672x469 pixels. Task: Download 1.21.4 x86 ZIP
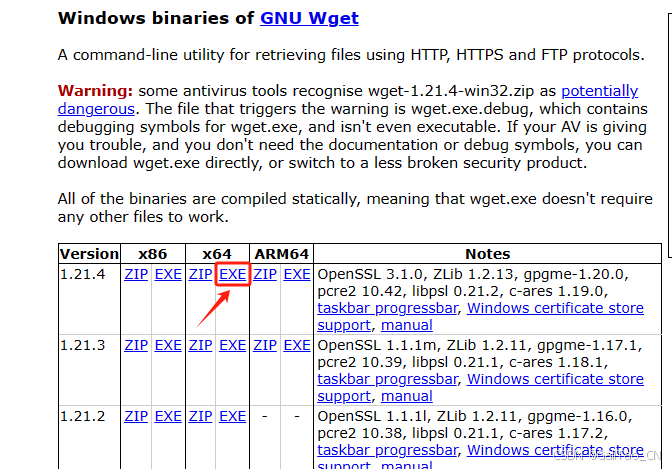(136, 274)
